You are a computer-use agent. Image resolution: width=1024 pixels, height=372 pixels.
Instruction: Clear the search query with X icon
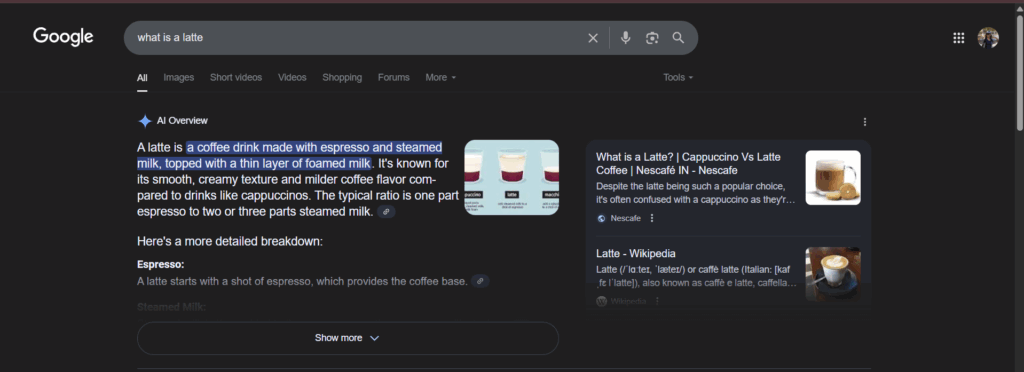593,38
